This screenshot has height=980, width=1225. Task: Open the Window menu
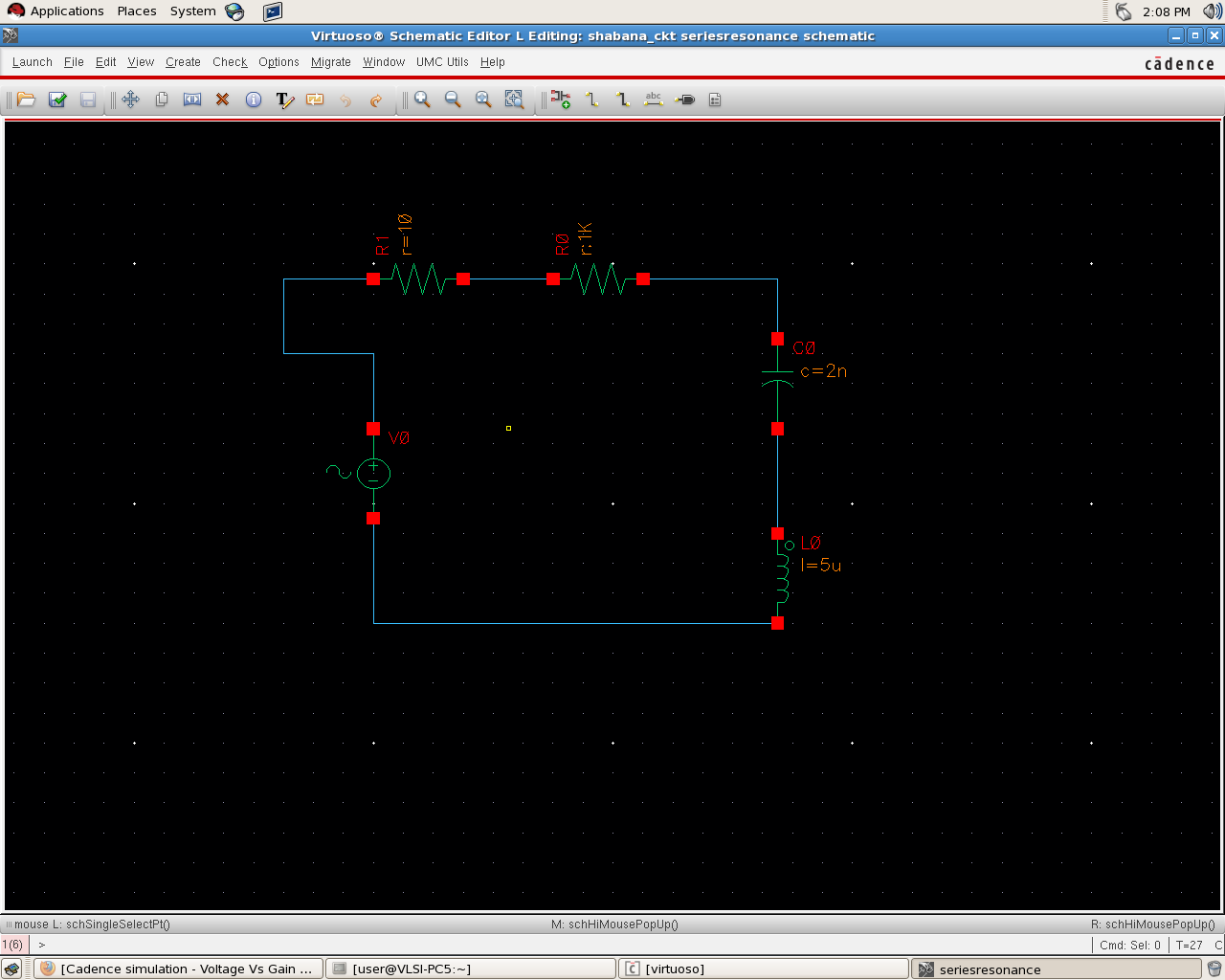384,62
